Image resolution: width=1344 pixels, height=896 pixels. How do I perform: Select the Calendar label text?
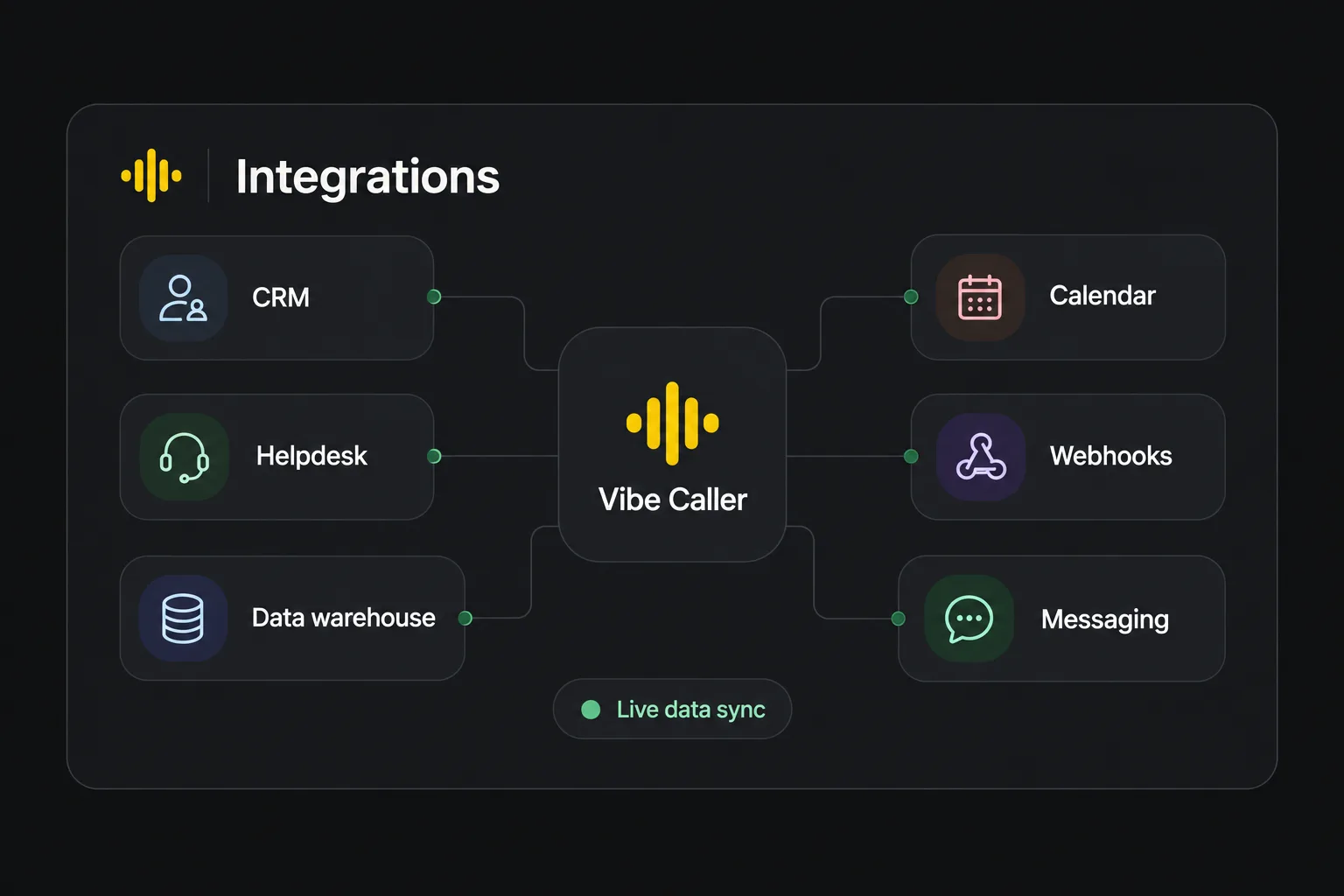click(1102, 296)
